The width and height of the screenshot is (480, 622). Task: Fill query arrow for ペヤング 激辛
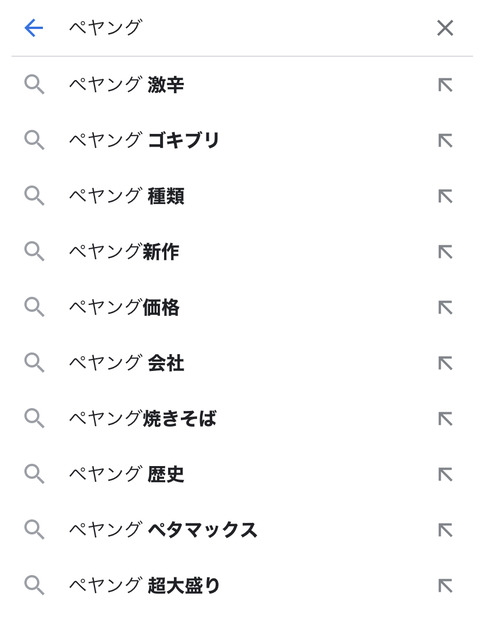tap(445, 85)
